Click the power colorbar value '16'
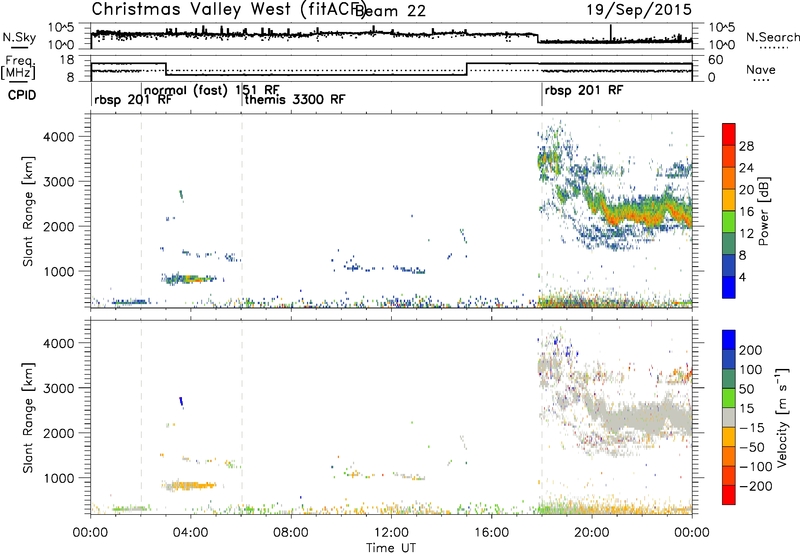Image resolution: width=800 pixels, height=554 pixels. [746, 212]
